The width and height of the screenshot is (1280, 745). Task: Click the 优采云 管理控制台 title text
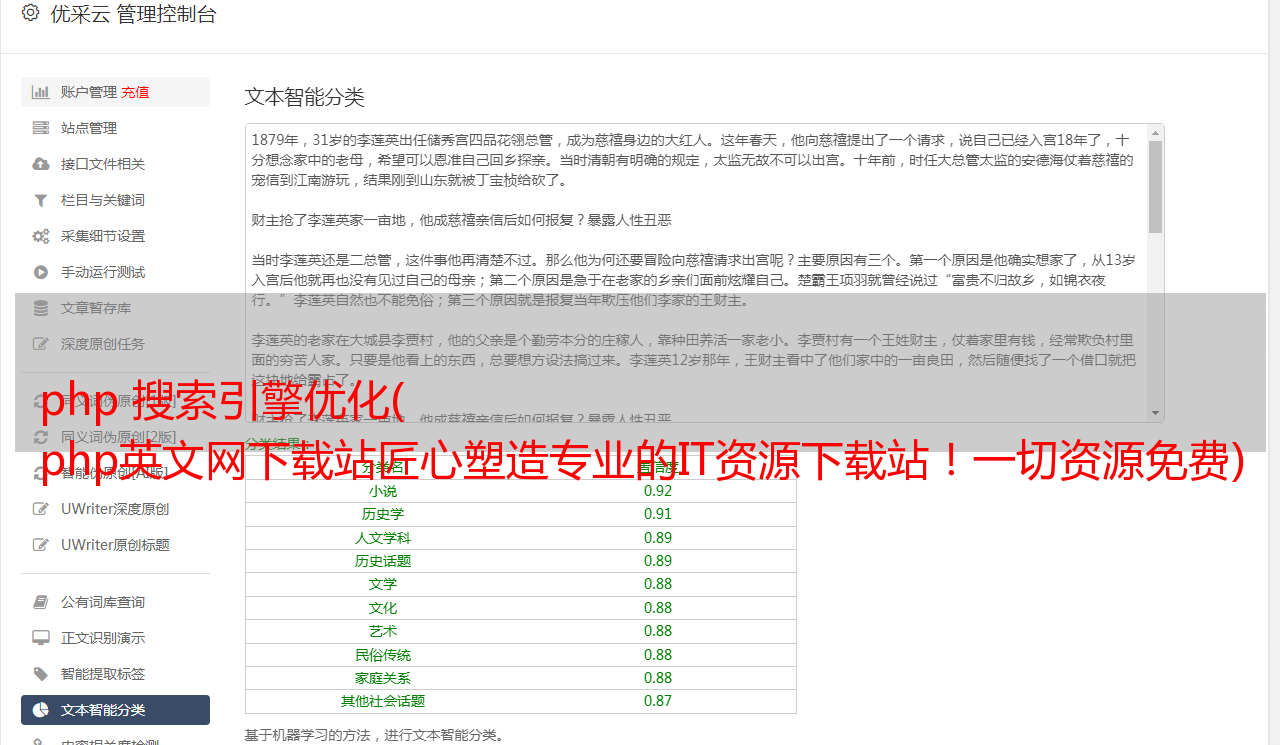coord(133,14)
